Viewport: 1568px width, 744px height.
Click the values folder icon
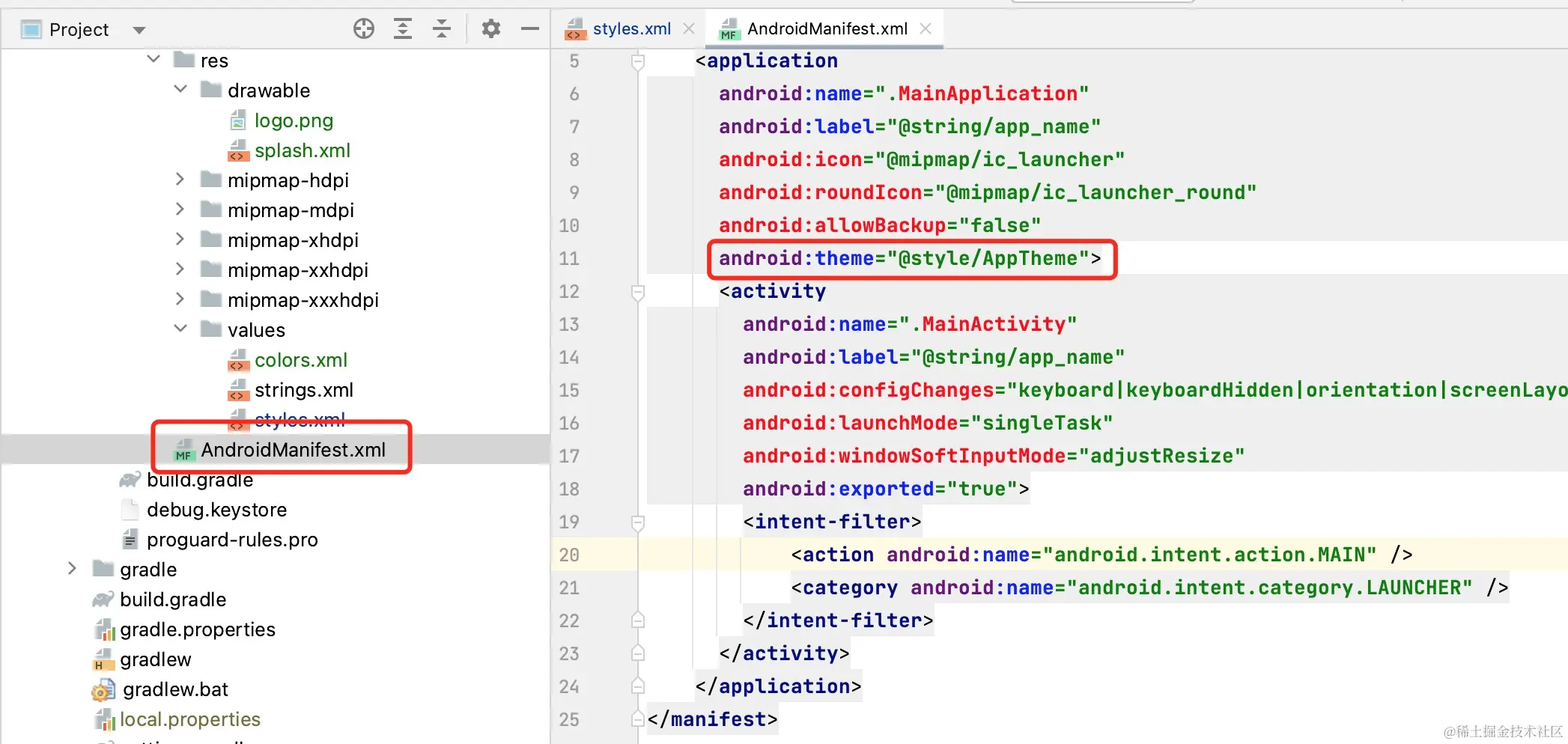coord(211,329)
